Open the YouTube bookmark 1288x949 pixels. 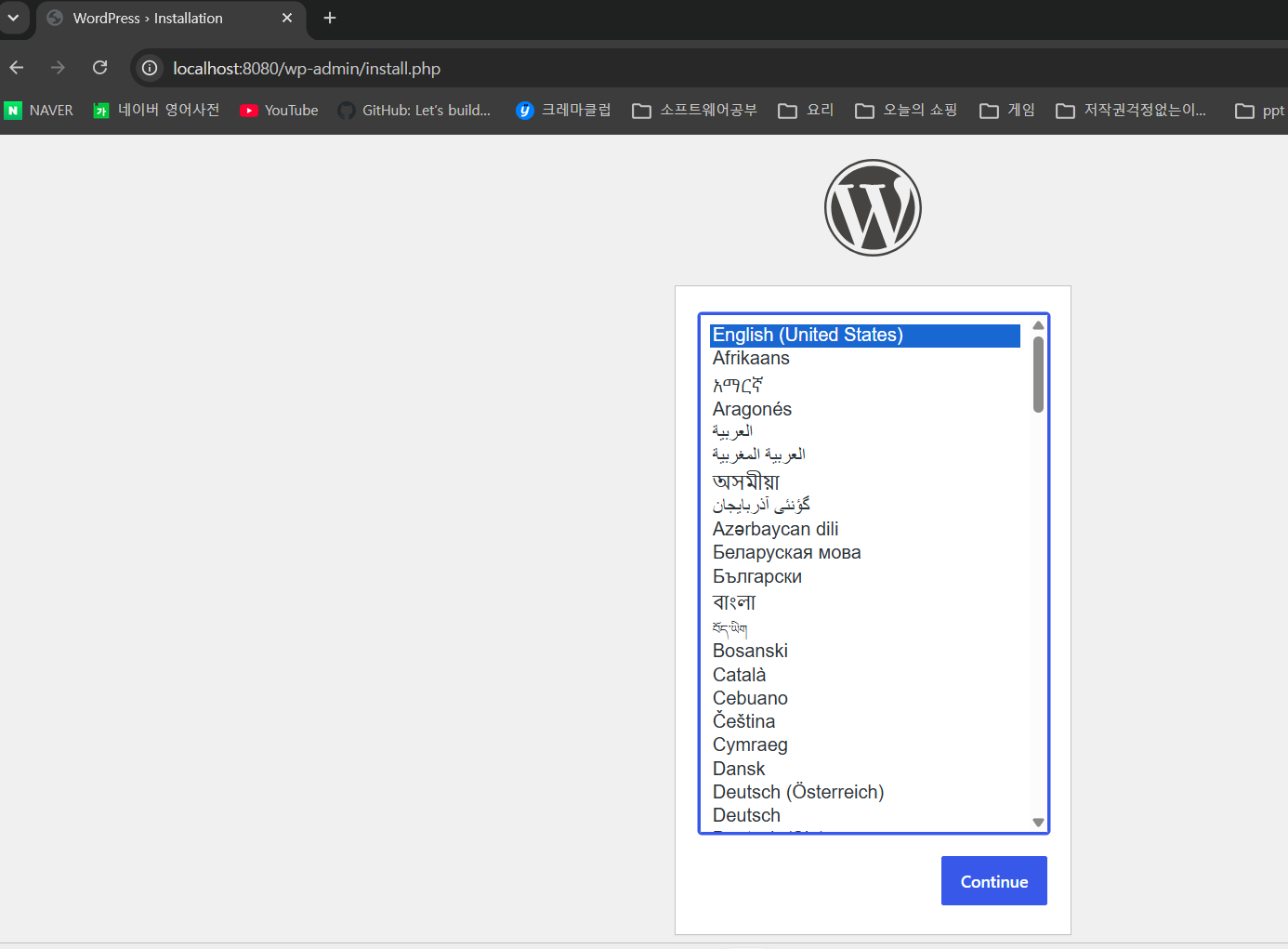click(x=279, y=111)
